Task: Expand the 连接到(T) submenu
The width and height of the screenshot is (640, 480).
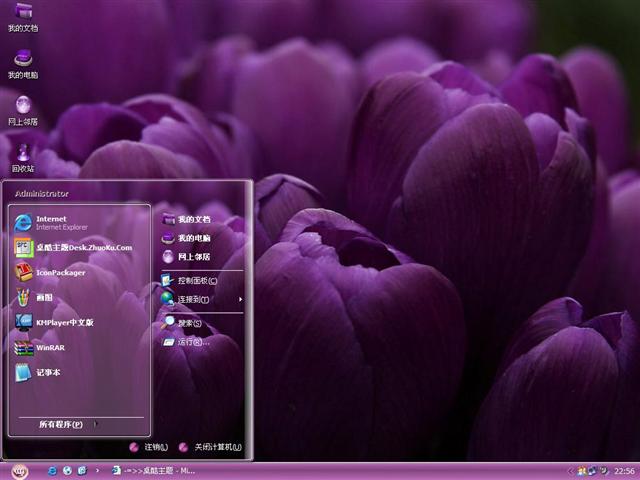Action: [195, 299]
